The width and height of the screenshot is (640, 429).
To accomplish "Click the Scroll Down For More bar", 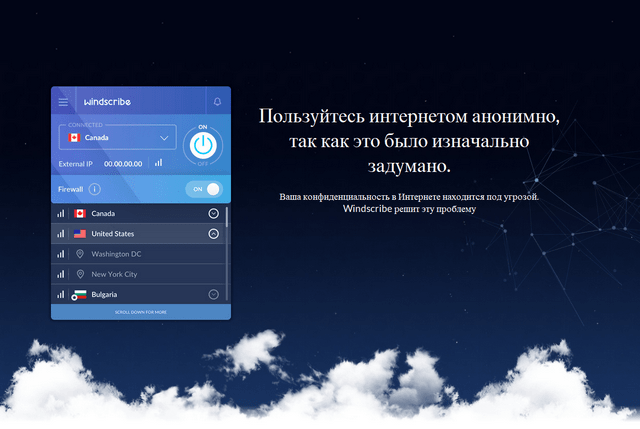I will 140,312.
